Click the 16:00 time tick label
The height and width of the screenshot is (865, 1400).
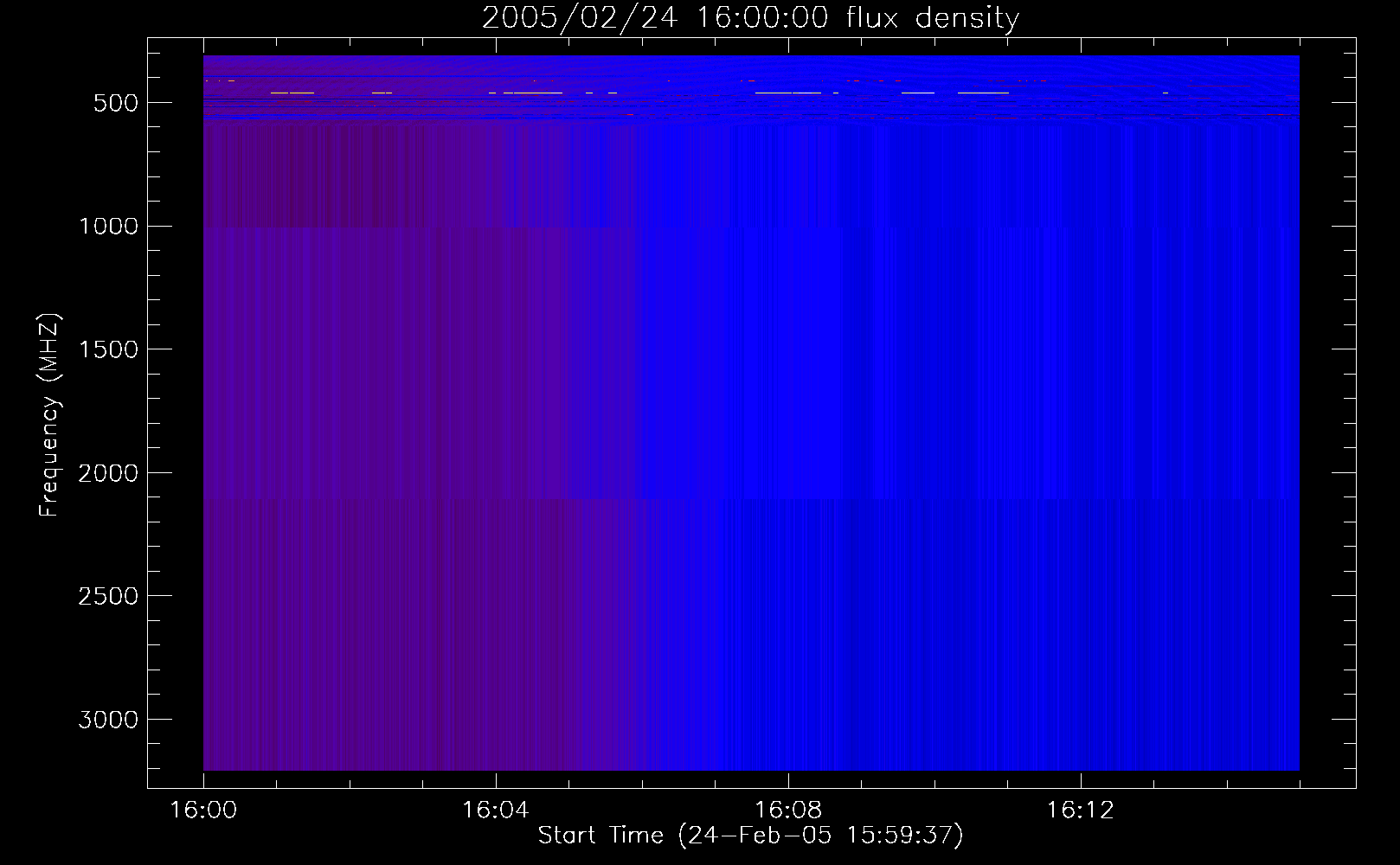pyautogui.click(x=203, y=811)
